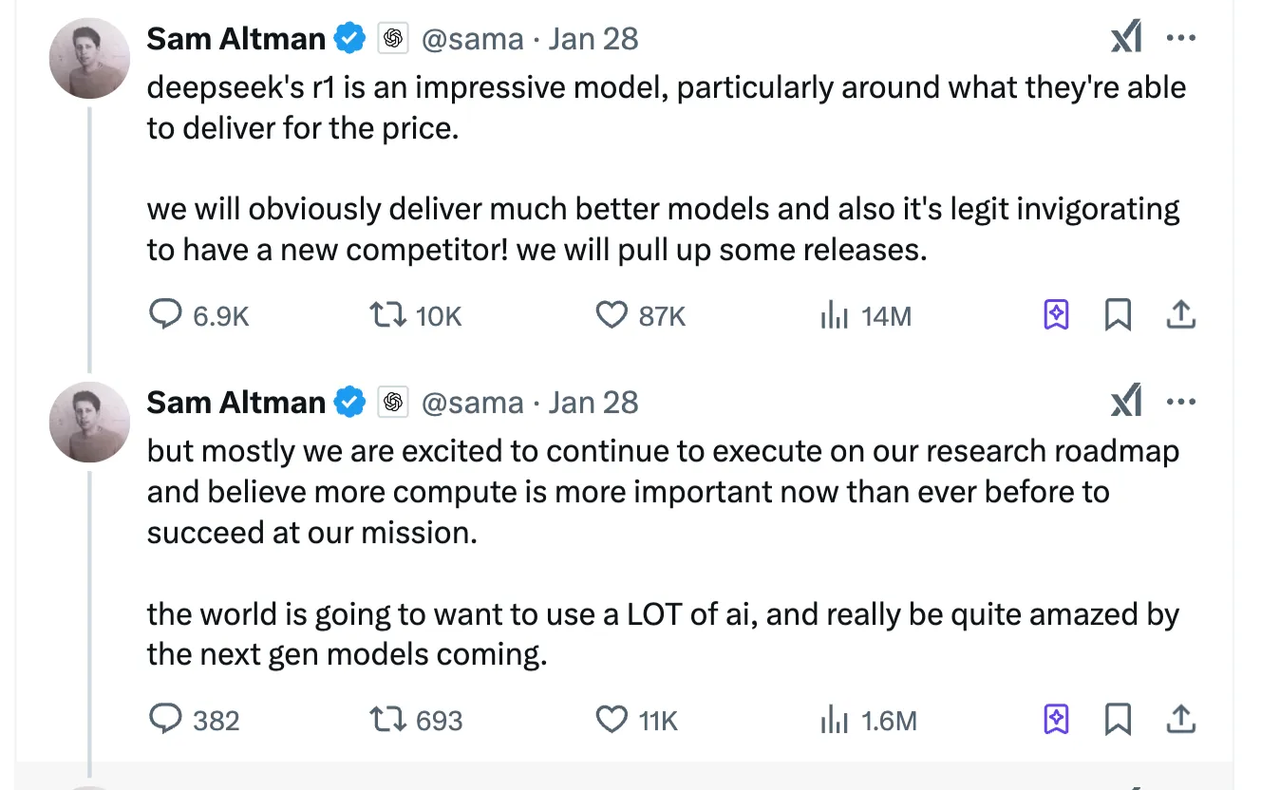1280x790 pixels.
Task: Click @sama handle on the second tweet
Action: pyautogui.click(x=472, y=402)
